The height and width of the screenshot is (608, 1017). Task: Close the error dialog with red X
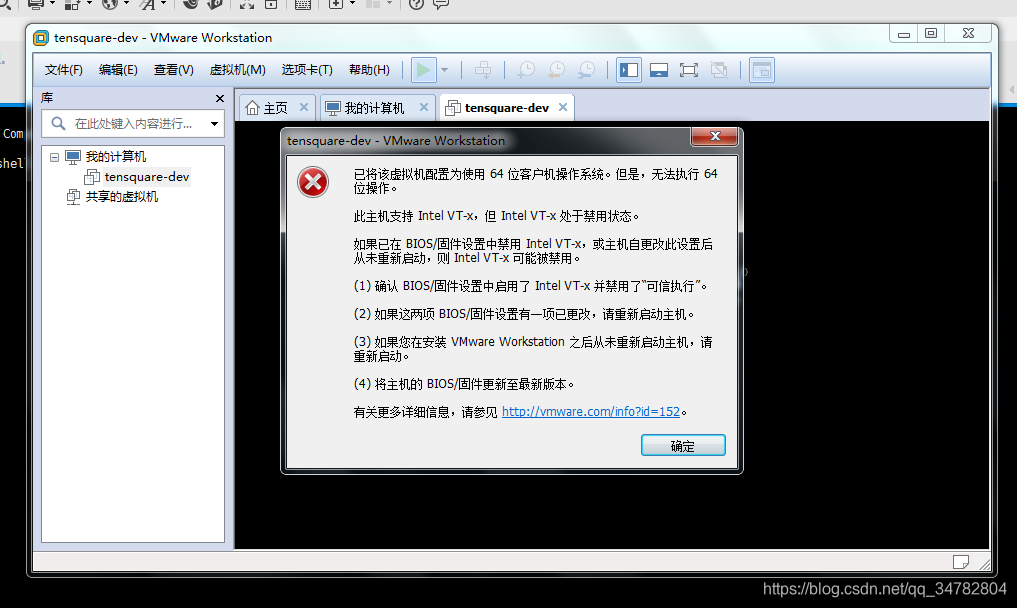(715, 136)
